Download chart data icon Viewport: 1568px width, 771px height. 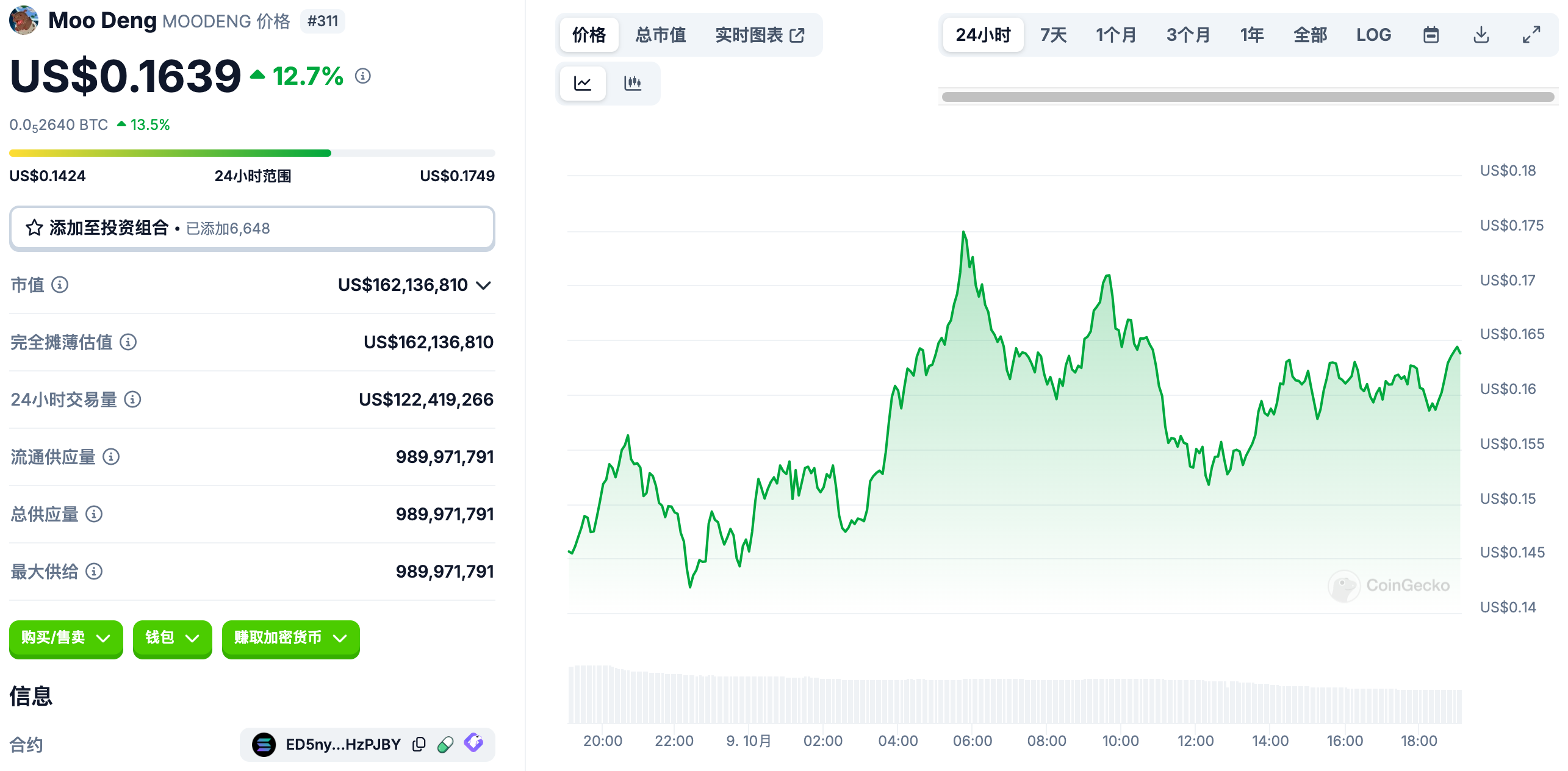pos(1481,35)
